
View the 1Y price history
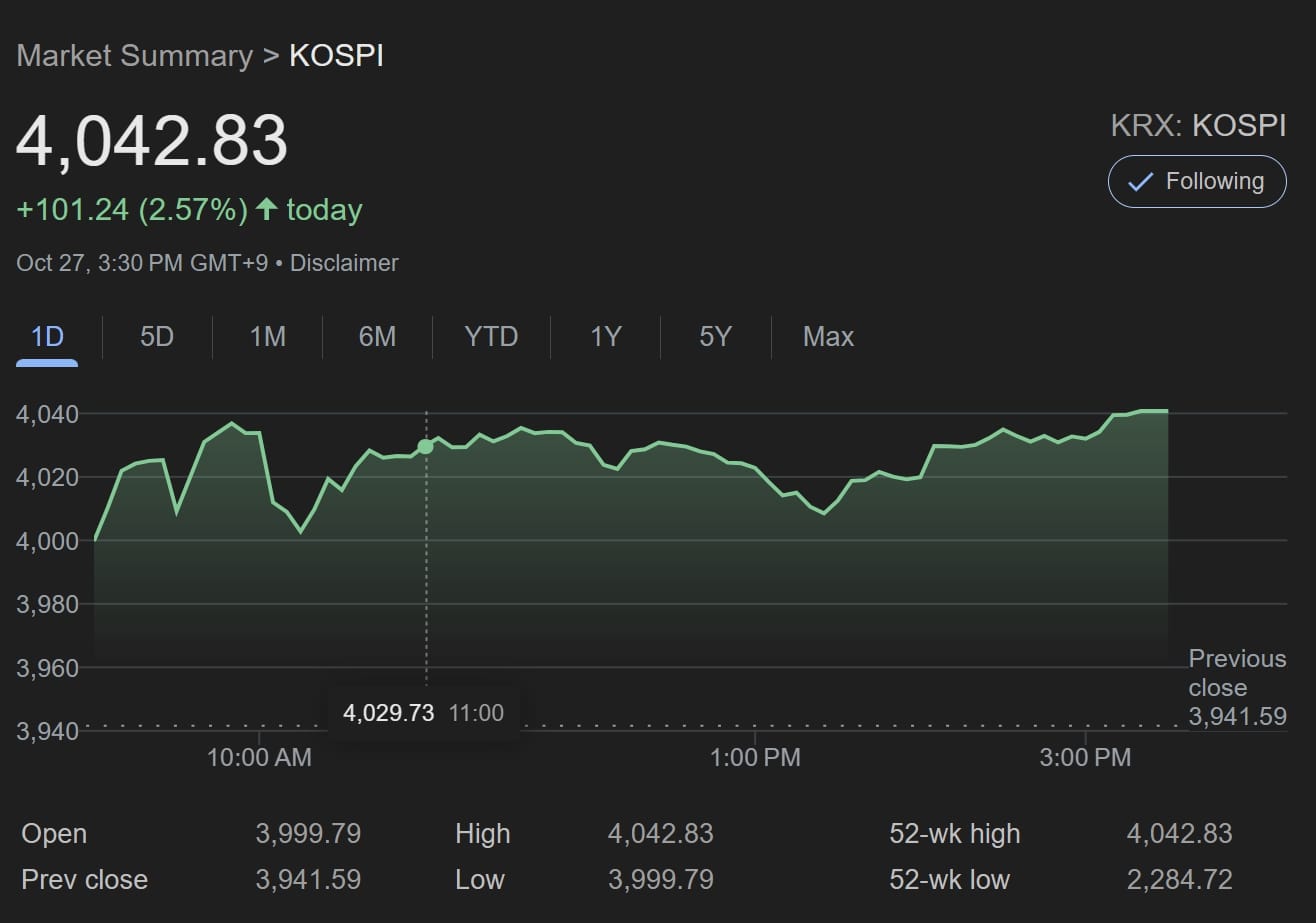[x=606, y=337]
